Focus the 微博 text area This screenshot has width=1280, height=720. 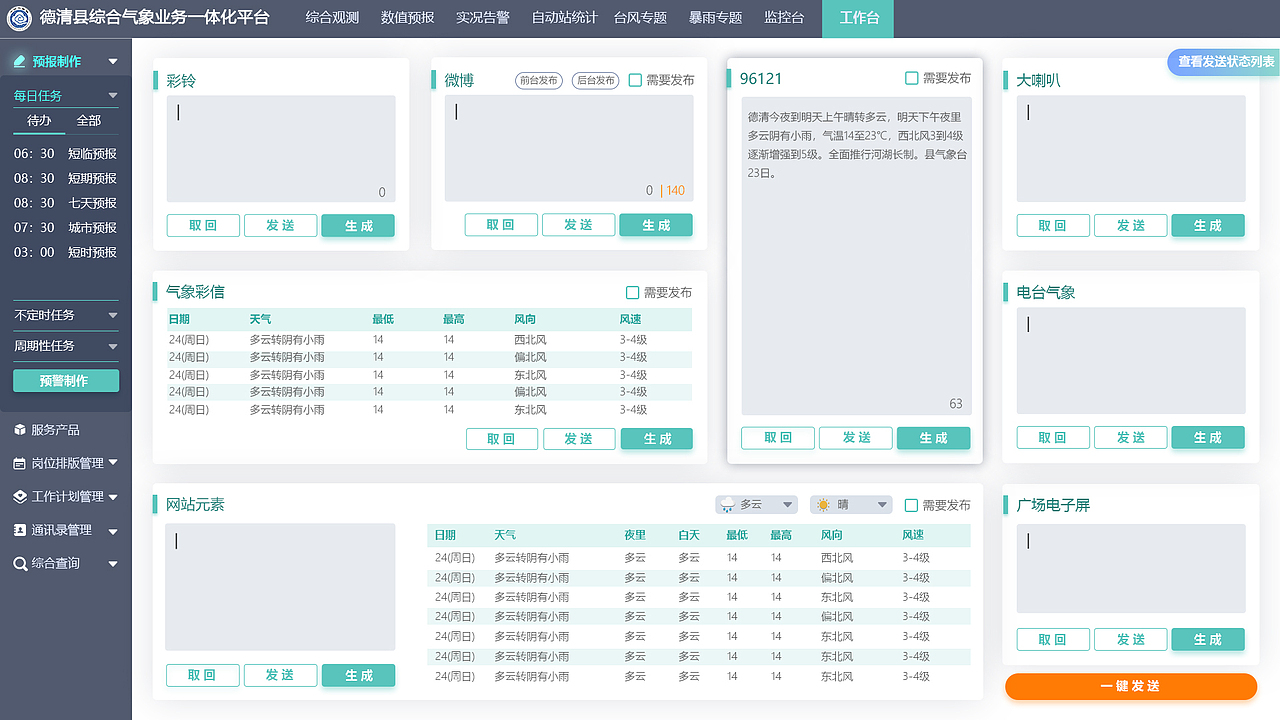(x=569, y=148)
